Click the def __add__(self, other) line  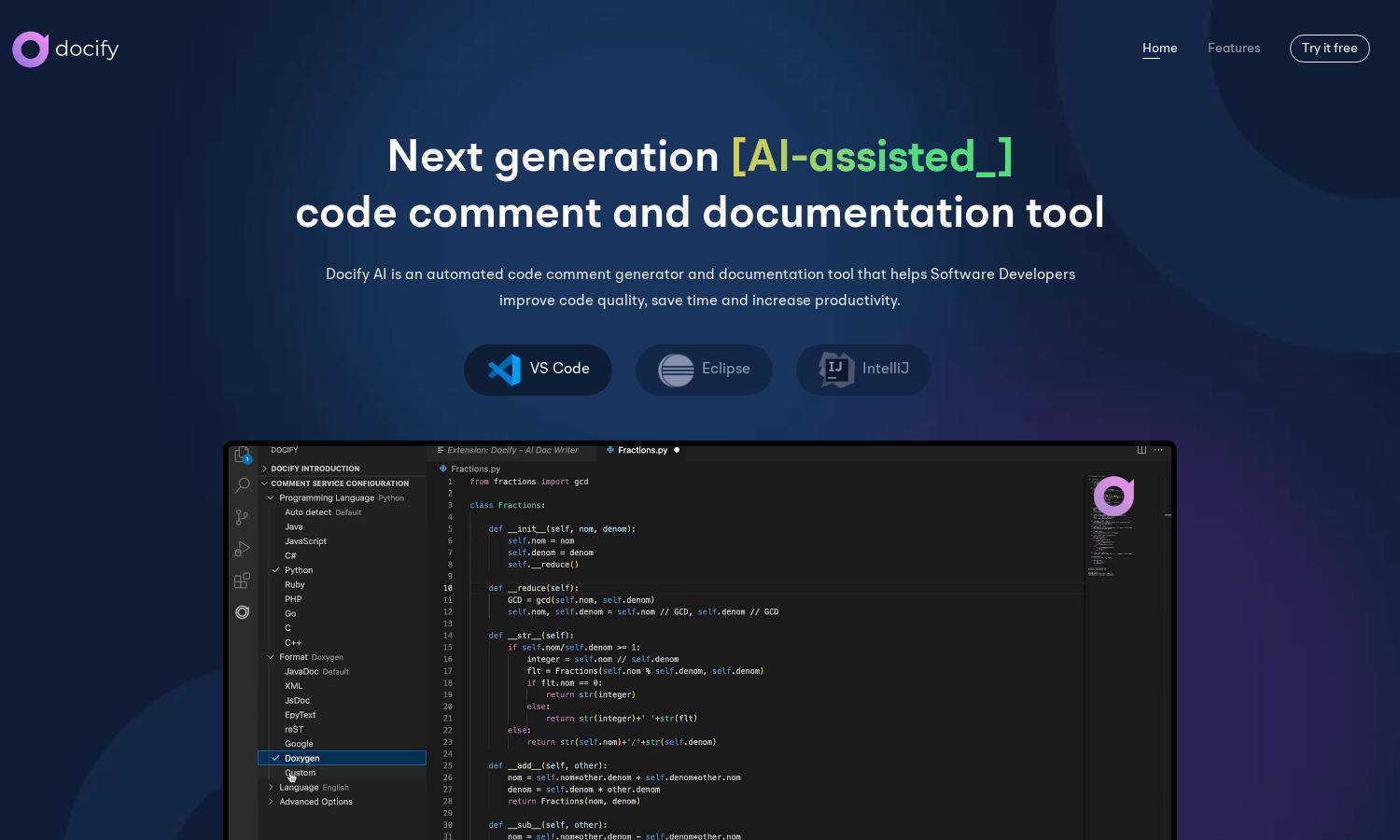click(548, 765)
